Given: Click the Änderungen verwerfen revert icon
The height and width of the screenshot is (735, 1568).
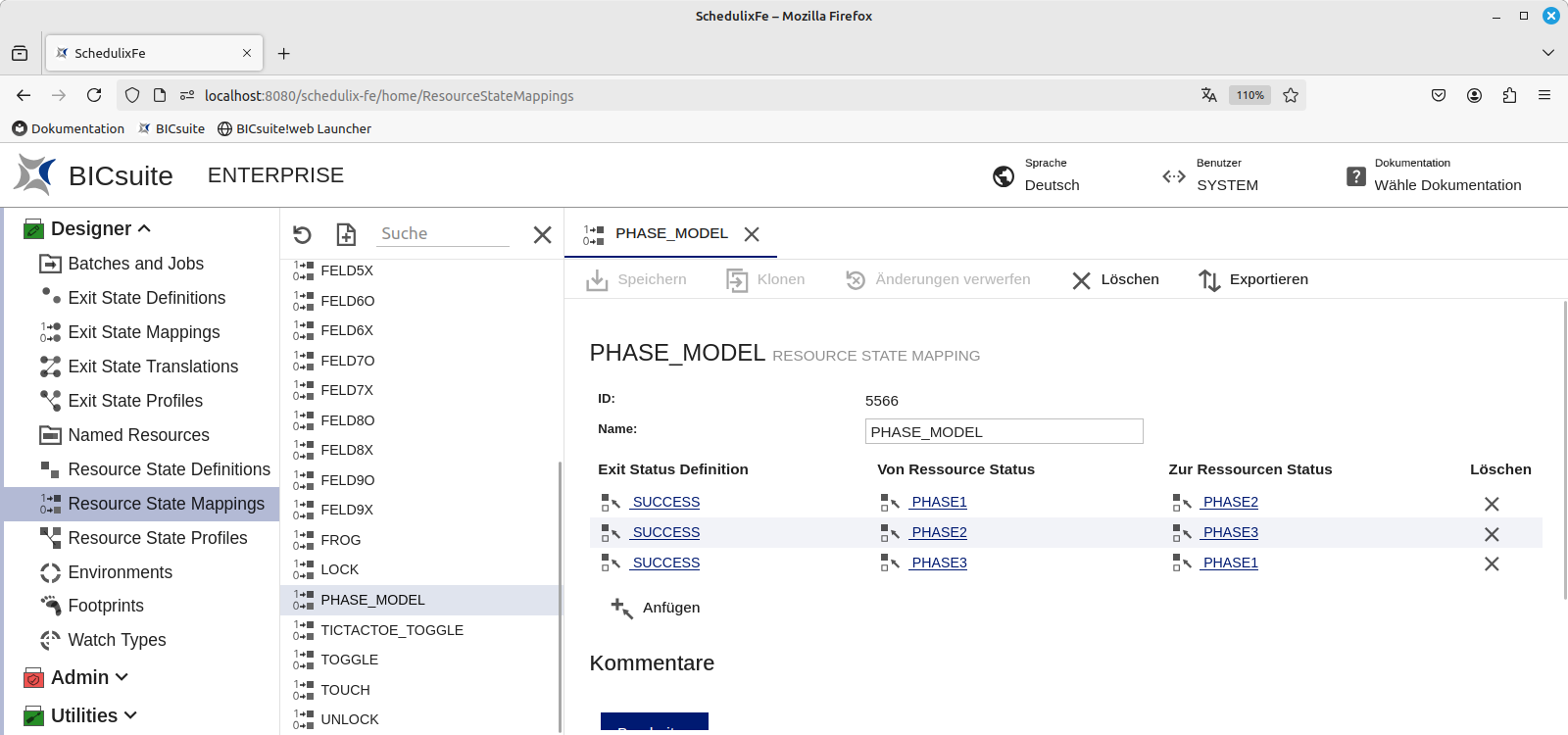Looking at the screenshot, I should 856,280.
